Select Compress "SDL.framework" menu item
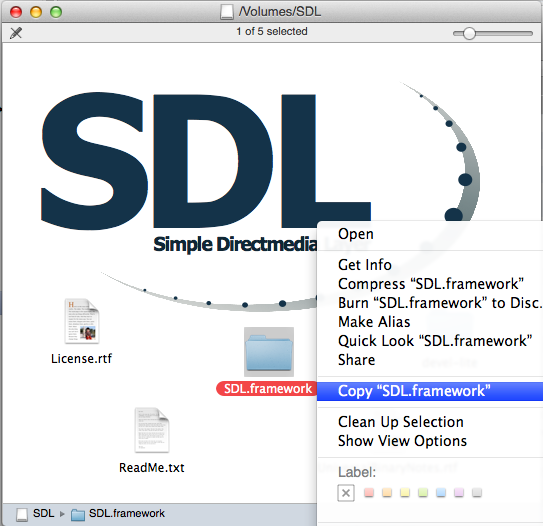This screenshot has width=543, height=526. click(x=430, y=284)
